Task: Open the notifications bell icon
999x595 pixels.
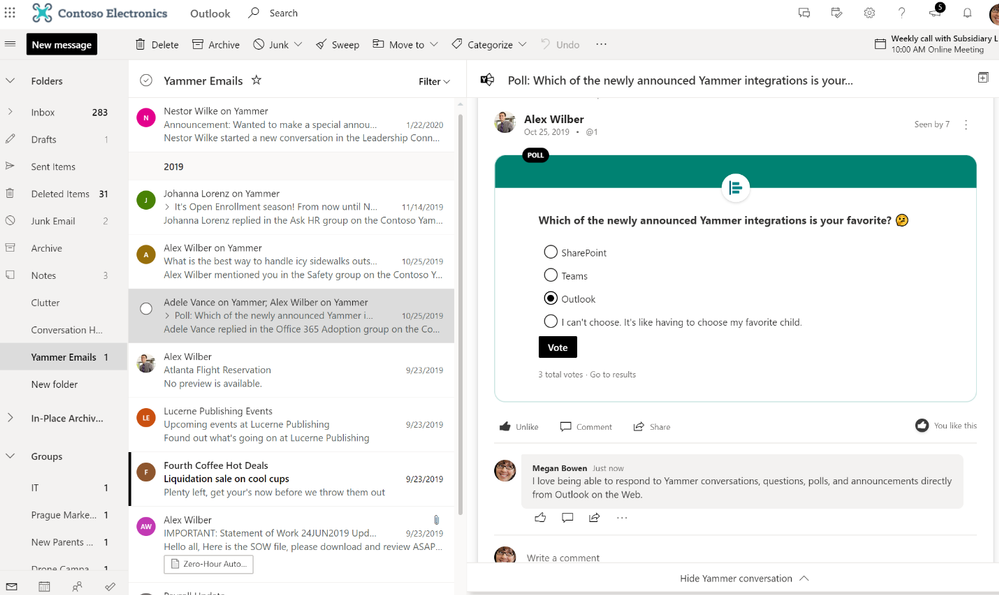Action: click(x=967, y=13)
